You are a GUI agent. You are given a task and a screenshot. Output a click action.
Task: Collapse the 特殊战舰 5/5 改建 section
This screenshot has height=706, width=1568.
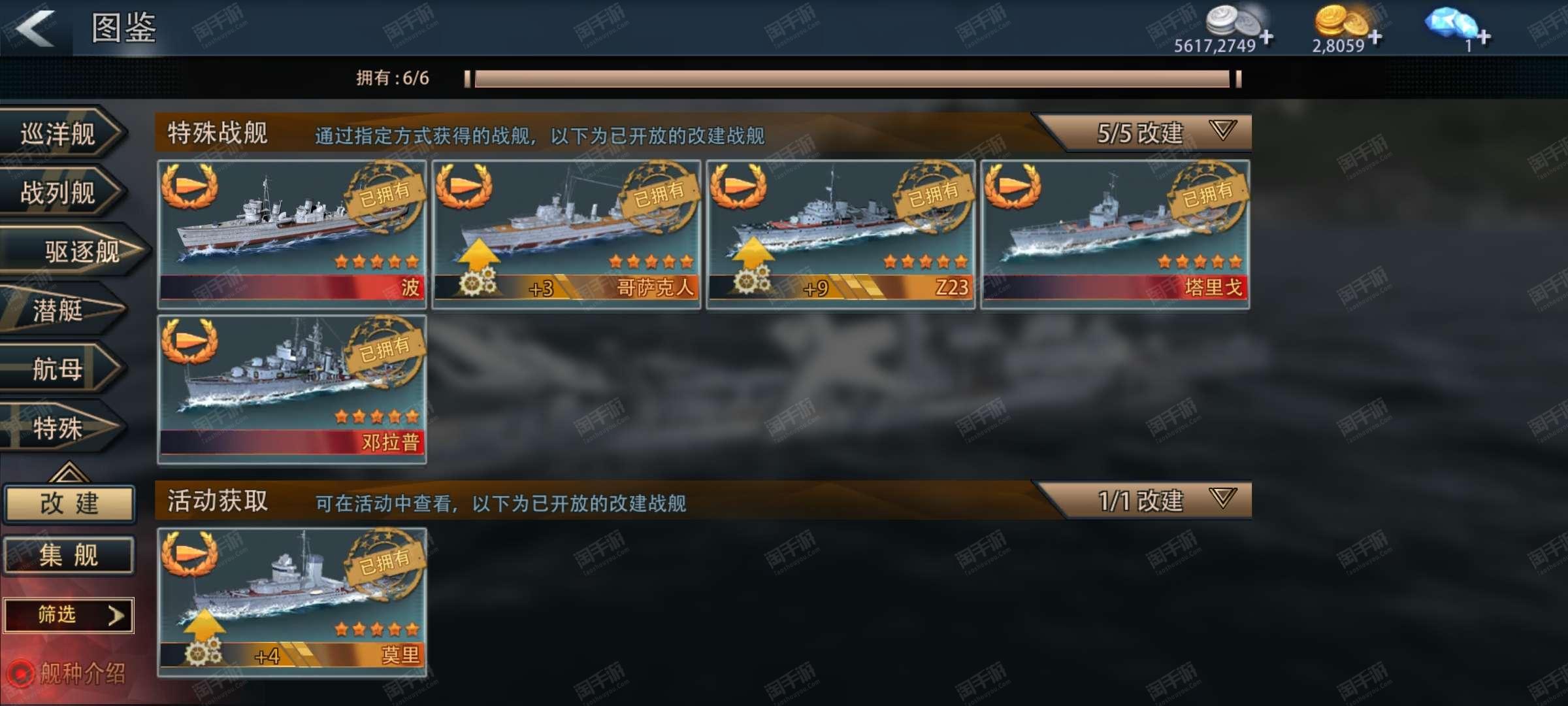pos(1222,130)
